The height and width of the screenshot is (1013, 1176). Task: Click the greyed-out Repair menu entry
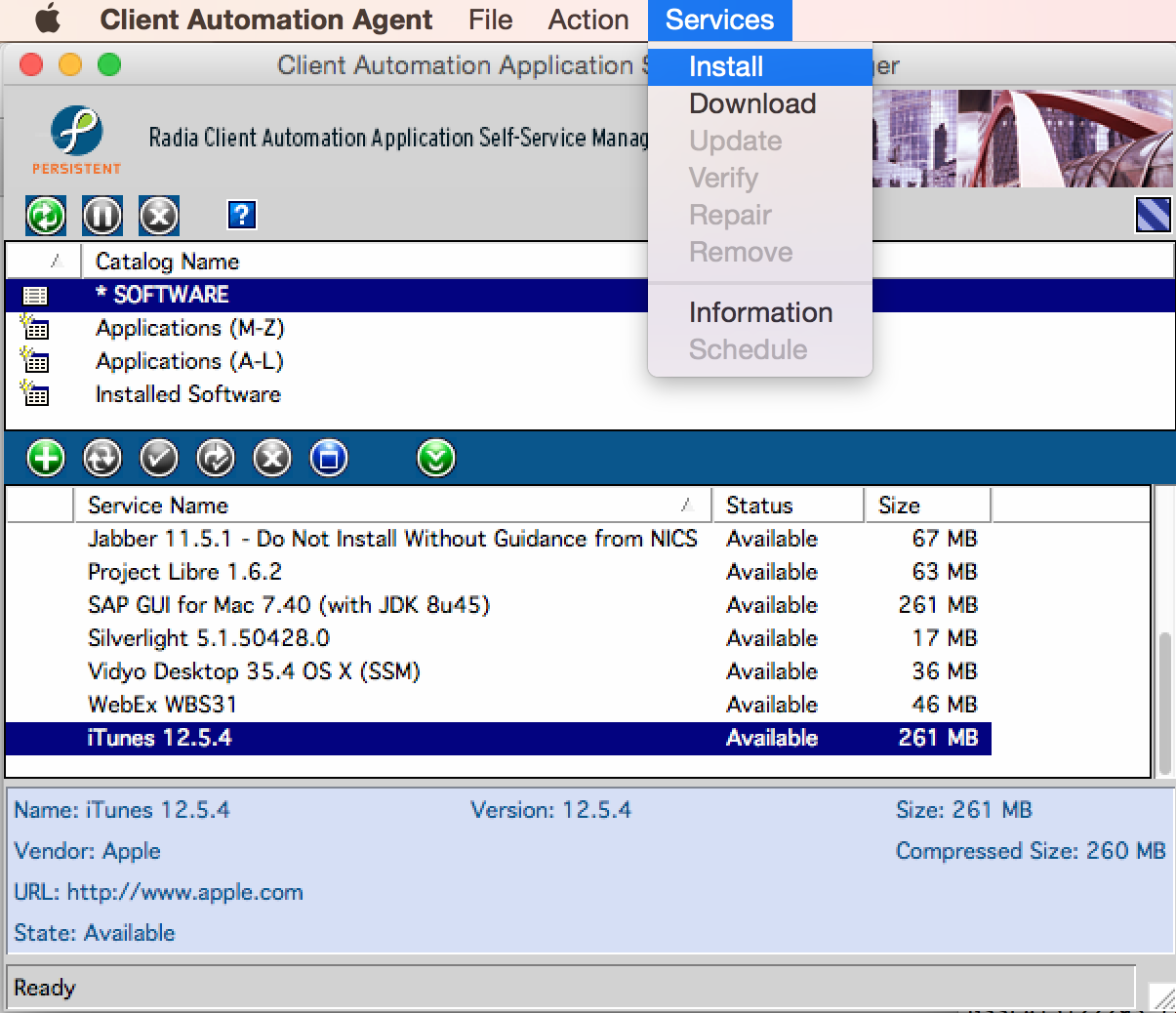coord(760,215)
